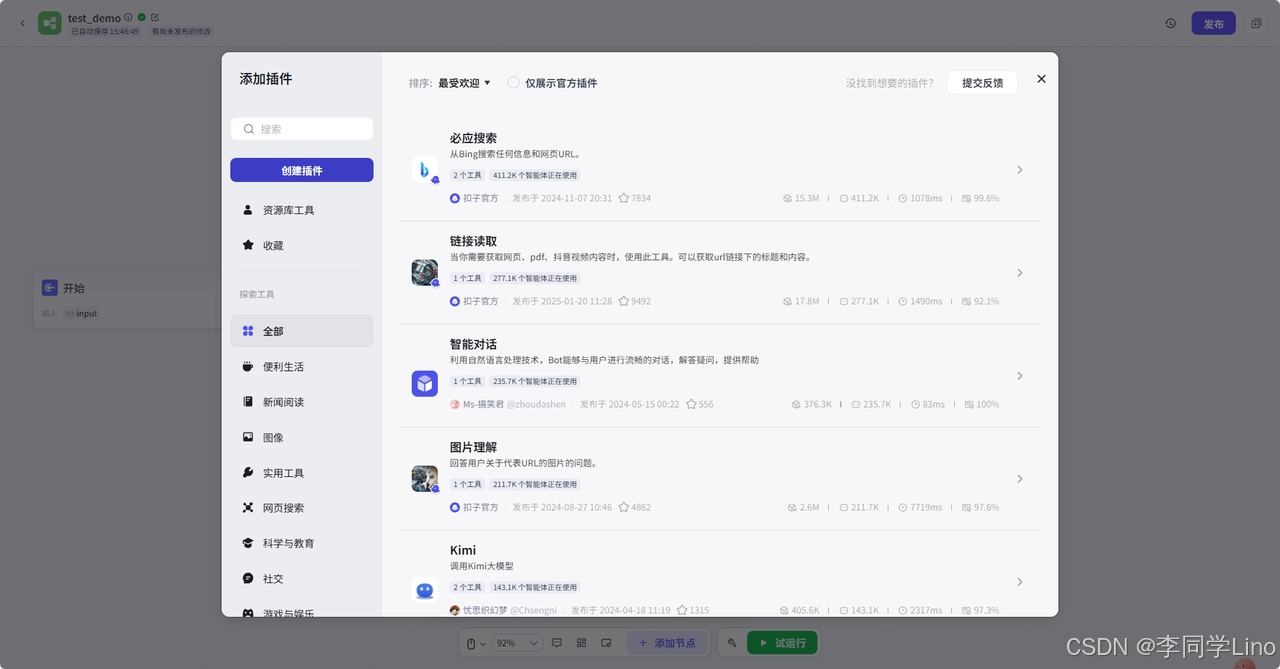Image resolution: width=1280 pixels, height=669 pixels.
Task: Open 资源库工具 in the sidebar
Action: (x=302, y=210)
